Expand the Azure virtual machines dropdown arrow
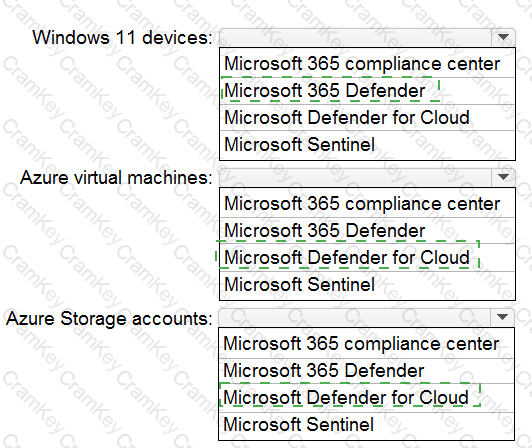 (x=503, y=177)
